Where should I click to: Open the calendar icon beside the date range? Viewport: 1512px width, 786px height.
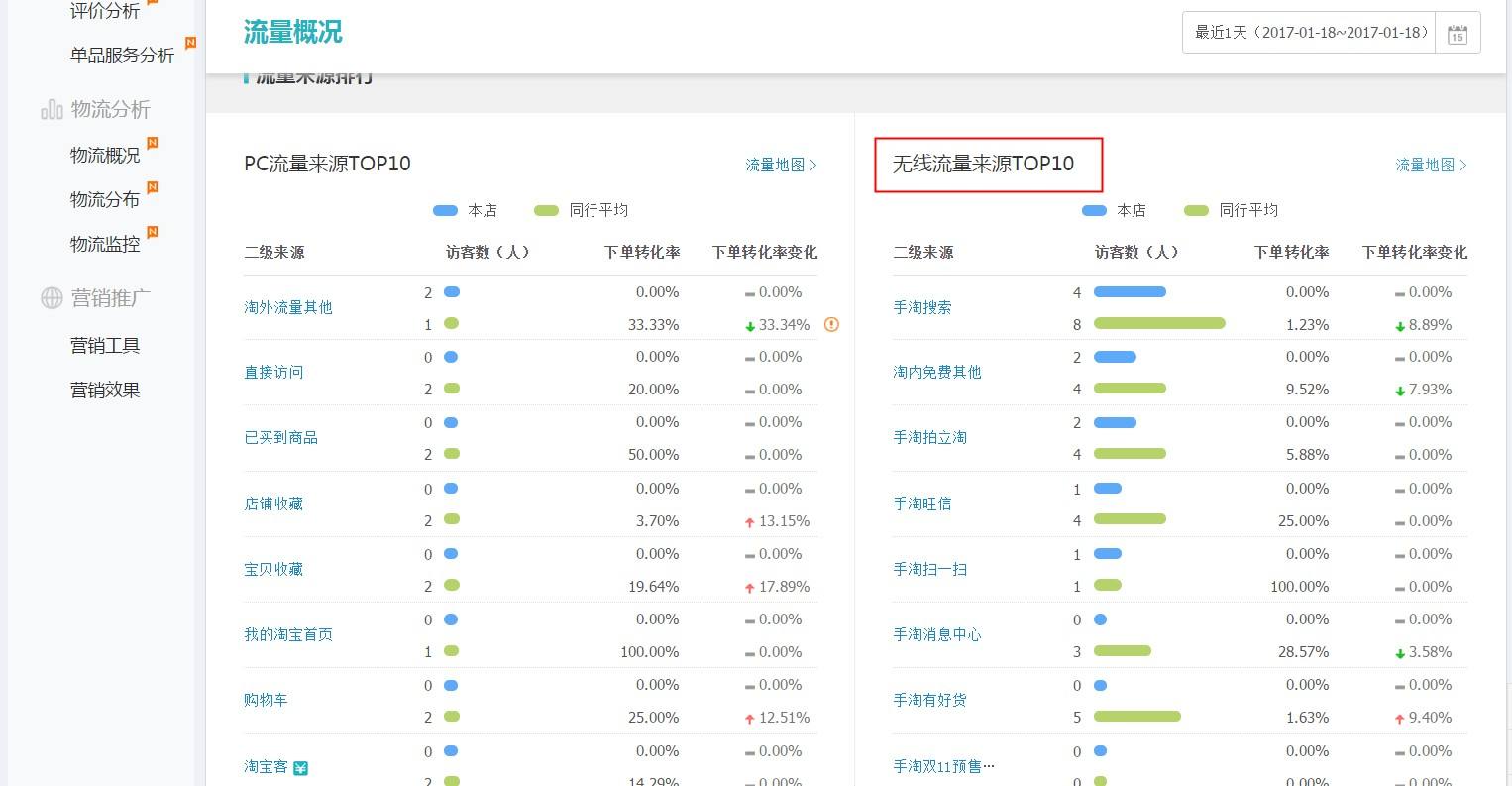pyautogui.click(x=1458, y=32)
